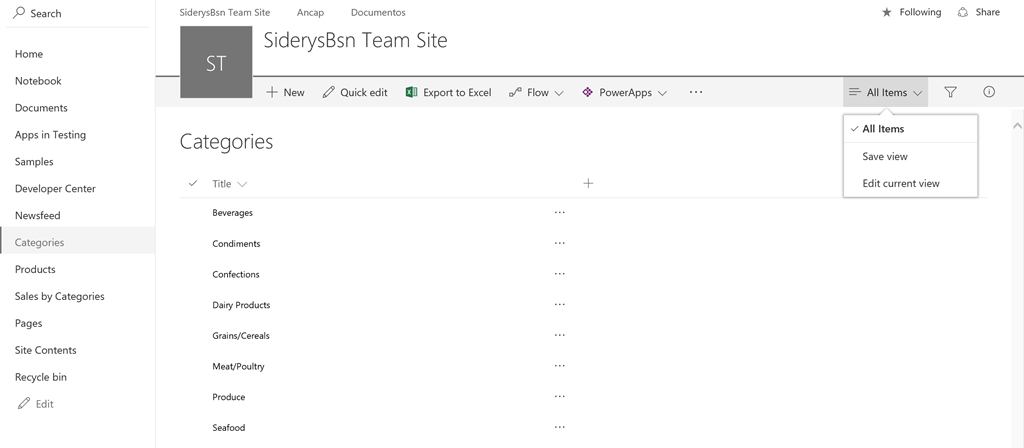This screenshot has width=1024, height=448.
Task: Open Newsfeed in the sidebar
Action: tap(38, 215)
